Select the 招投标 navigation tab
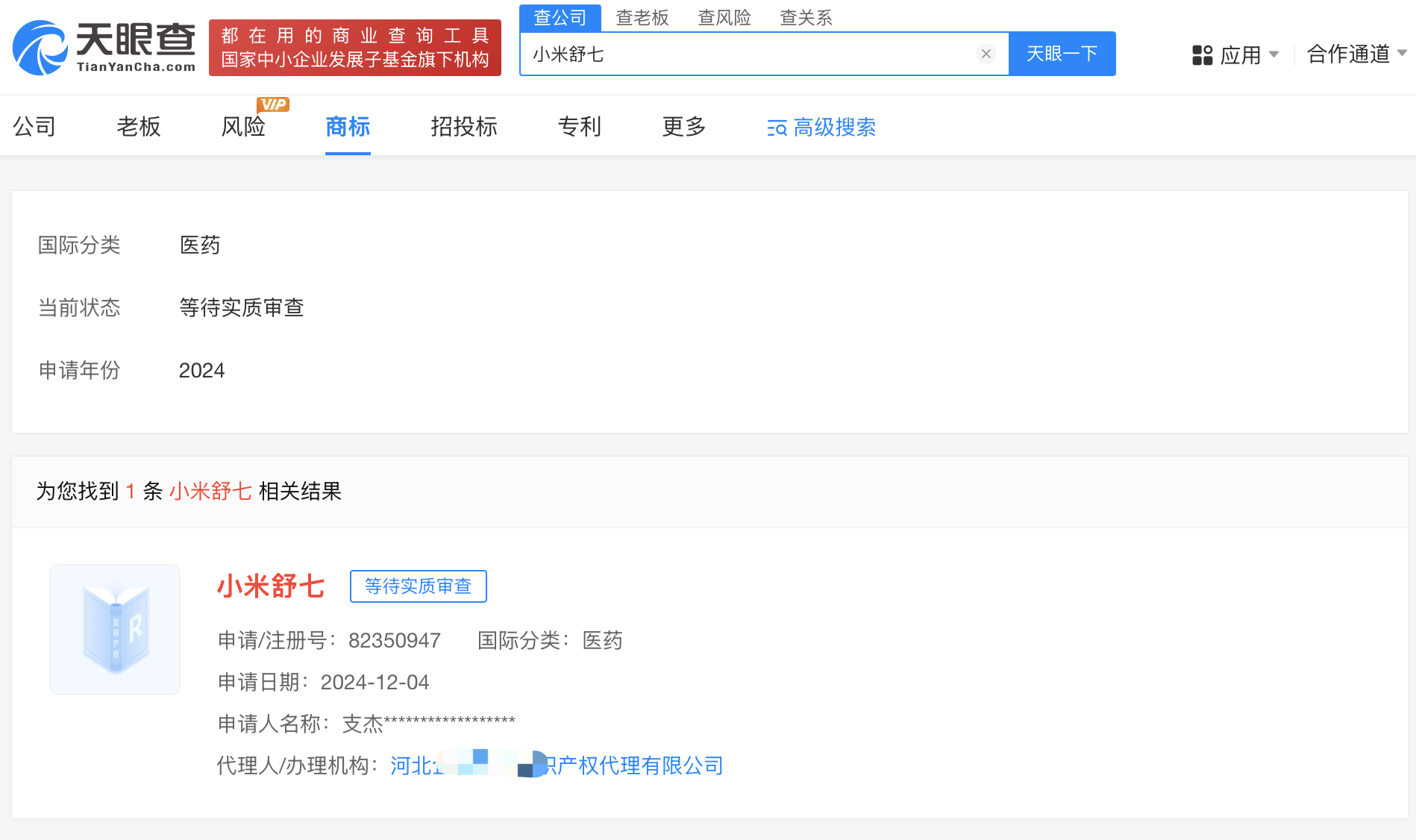The height and width of the screenshot is (840, 1416). [x=464, y=126]
